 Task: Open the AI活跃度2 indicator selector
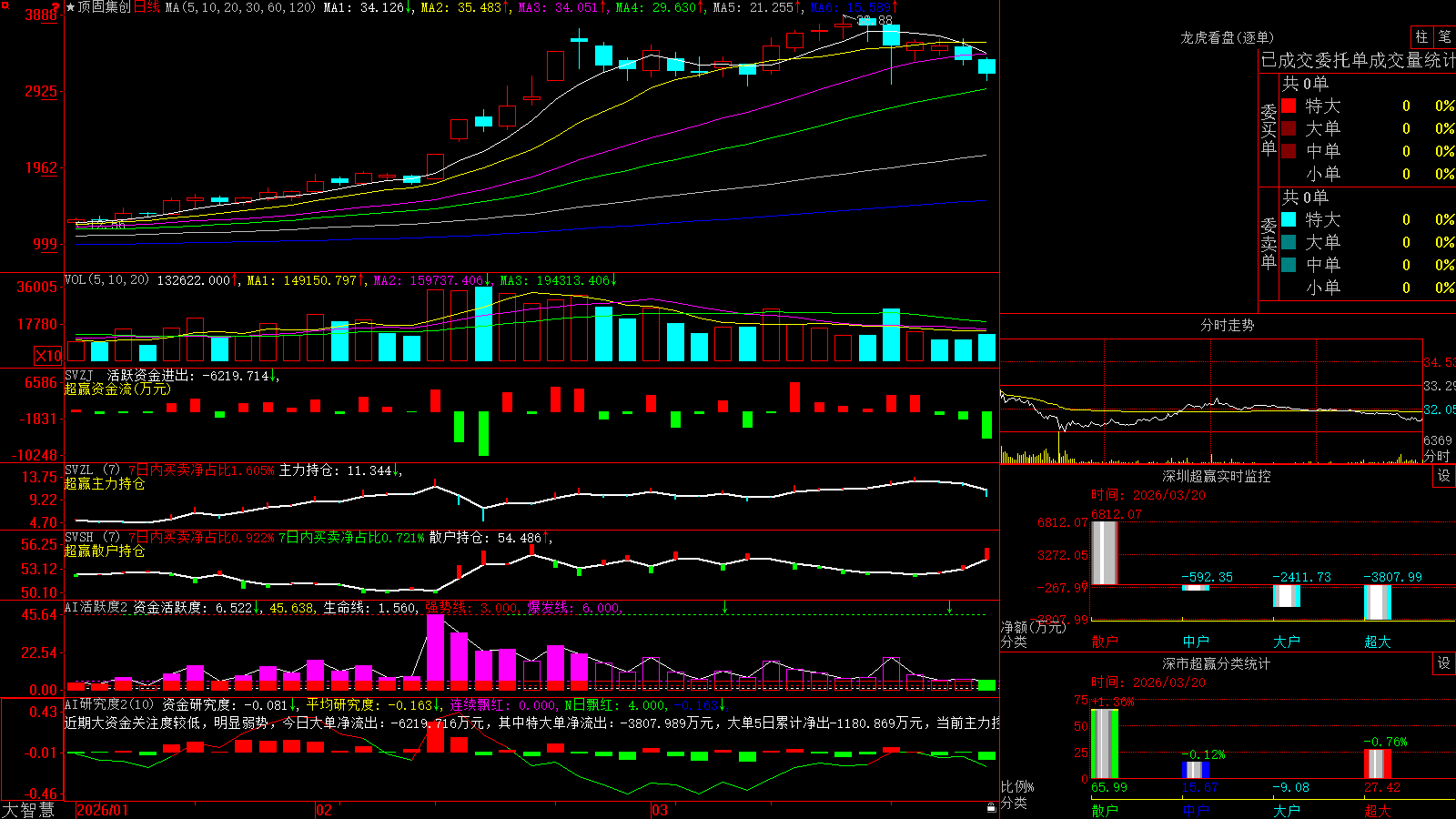[96, 607]
